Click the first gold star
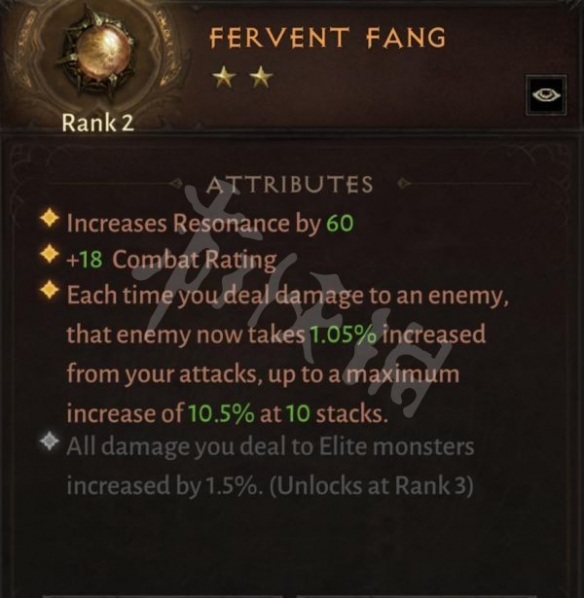Screen dimensions: 584x598 (x=224, y=77)
